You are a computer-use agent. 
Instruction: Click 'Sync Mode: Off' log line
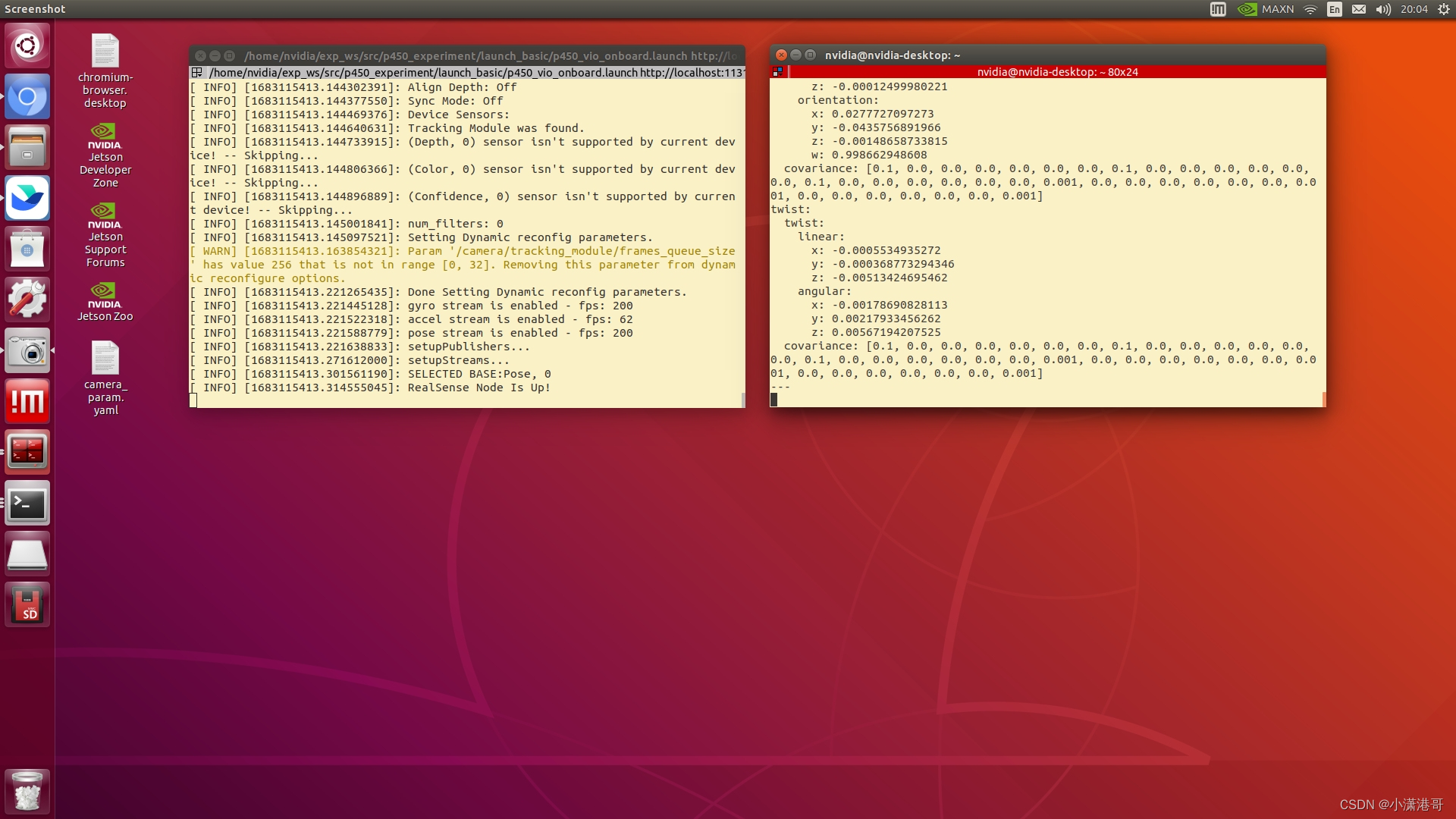[346, 101]
